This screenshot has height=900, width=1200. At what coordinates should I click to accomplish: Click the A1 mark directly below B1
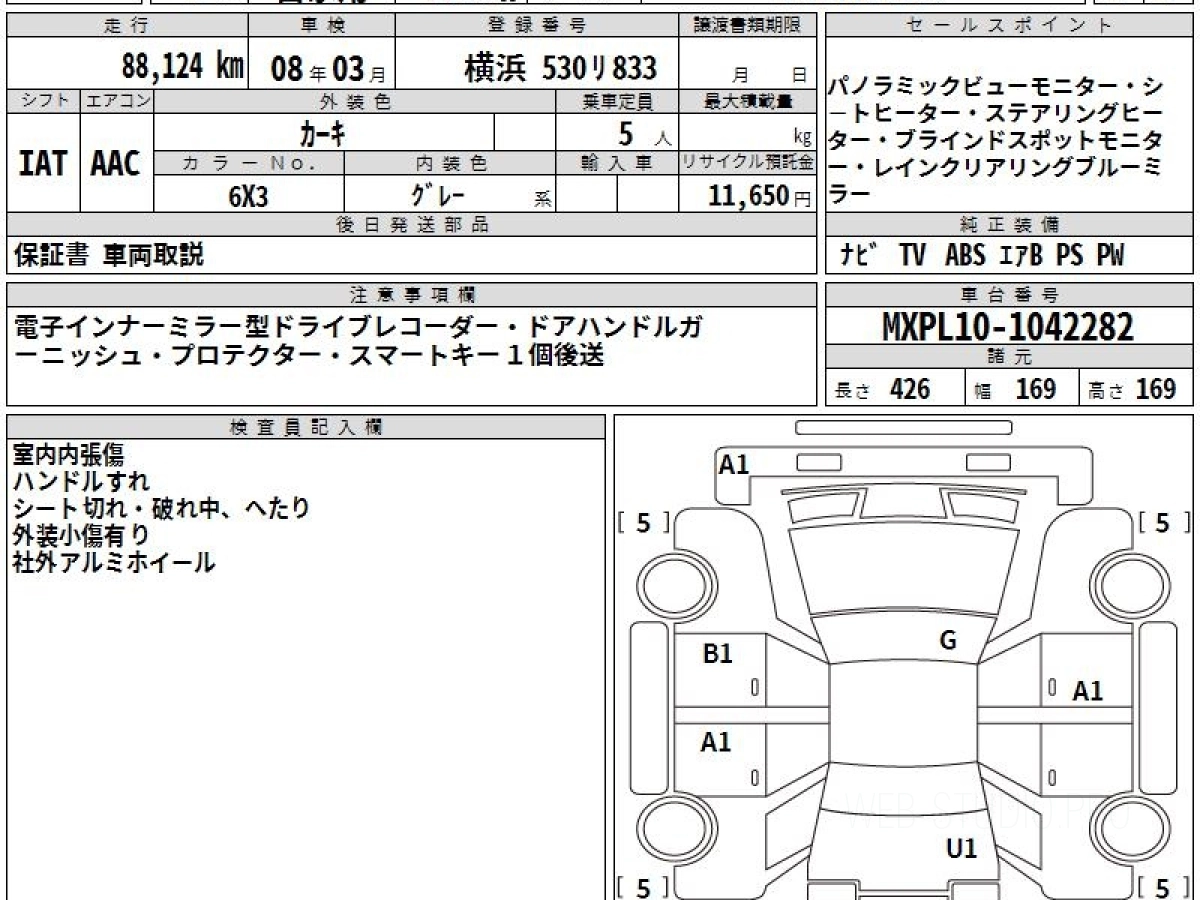pyautogui.click(x=716, y=742)
